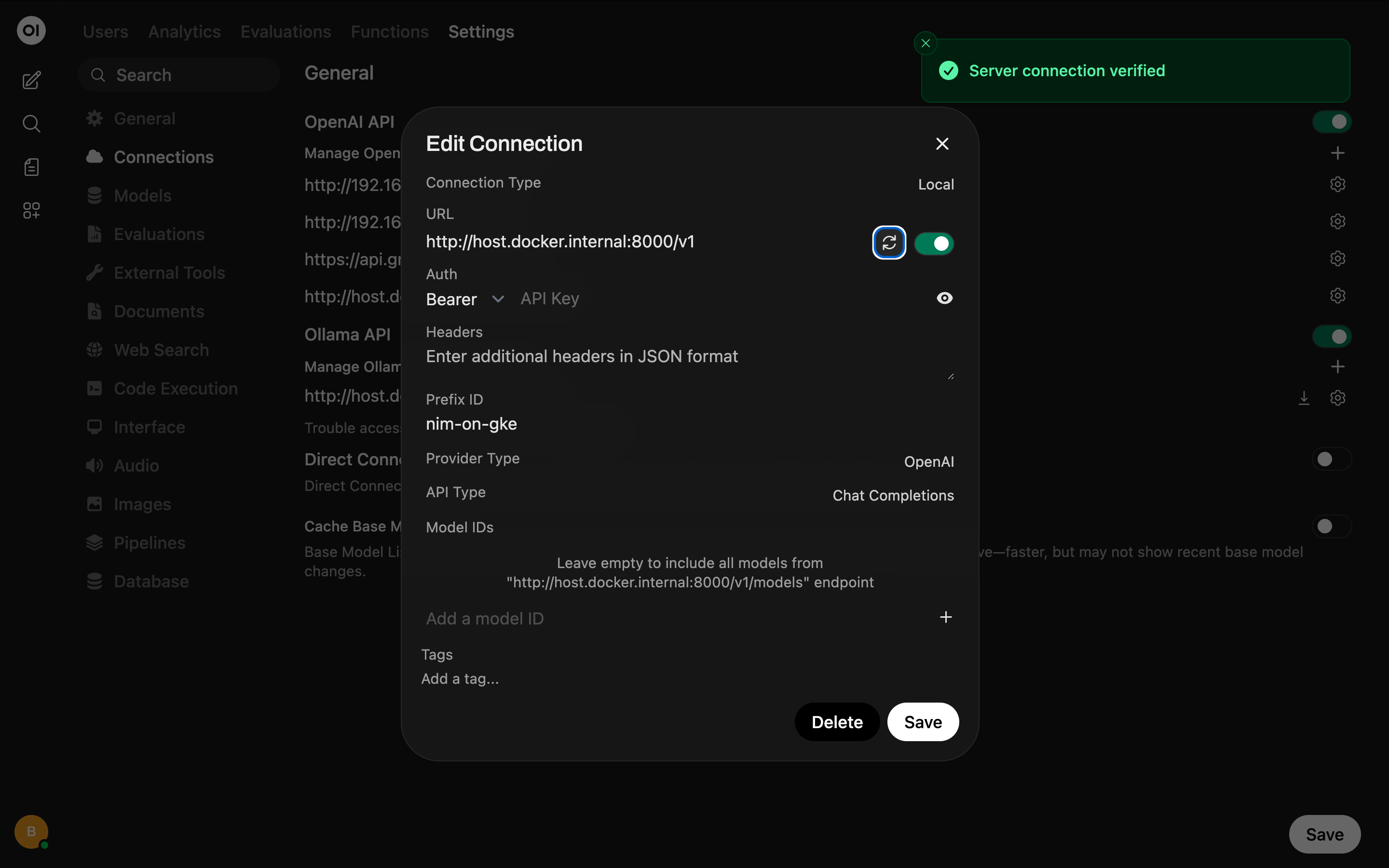Toggle the OpenAI API switch off

tap(1332, 121)
